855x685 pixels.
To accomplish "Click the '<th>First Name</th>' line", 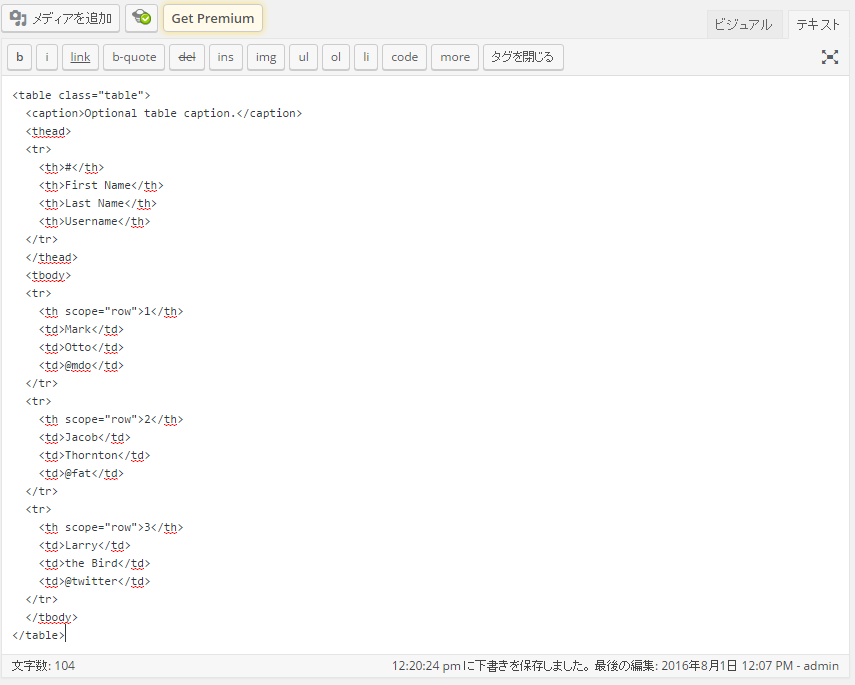I will click(101, 185).
